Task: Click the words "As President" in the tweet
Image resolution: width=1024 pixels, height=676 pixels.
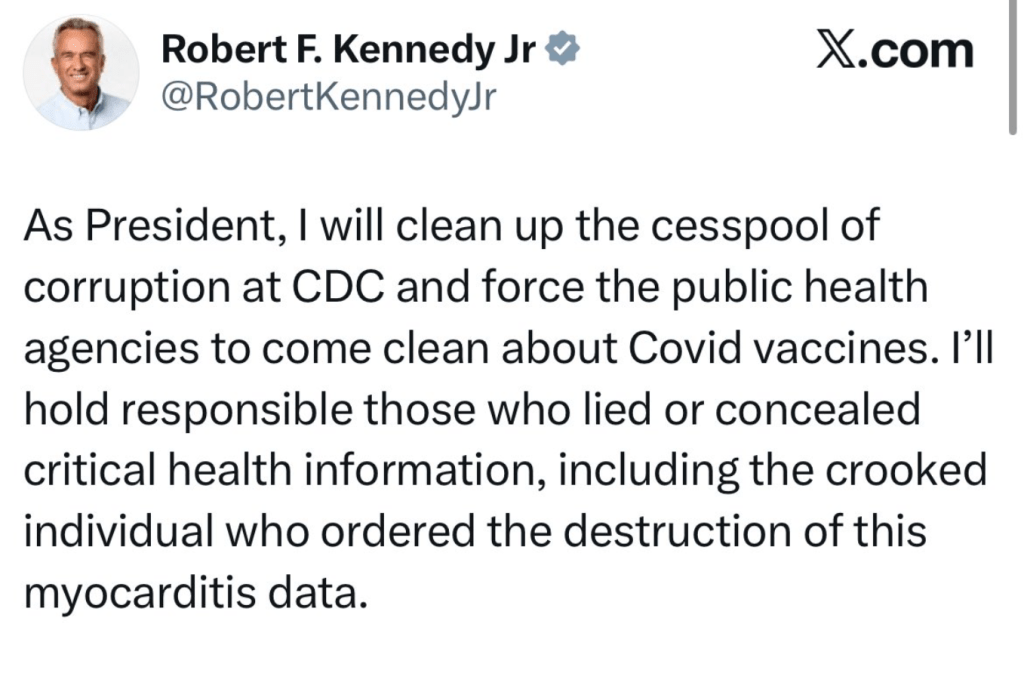Action: pyautogui.click(x=148, y=225)
